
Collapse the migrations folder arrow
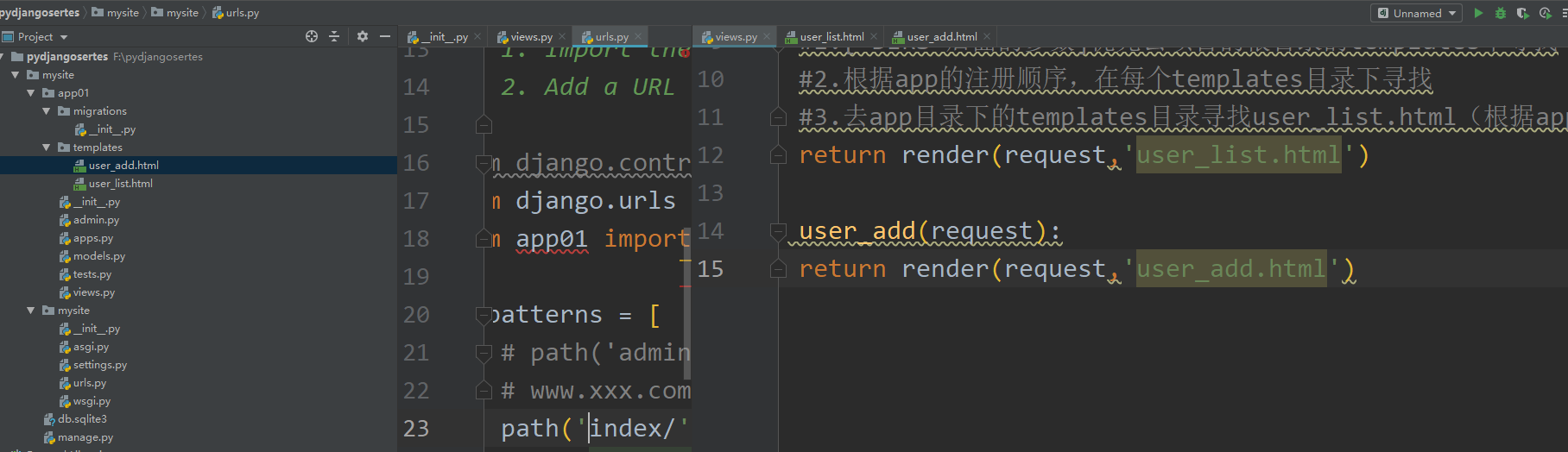tap(47, 111)
